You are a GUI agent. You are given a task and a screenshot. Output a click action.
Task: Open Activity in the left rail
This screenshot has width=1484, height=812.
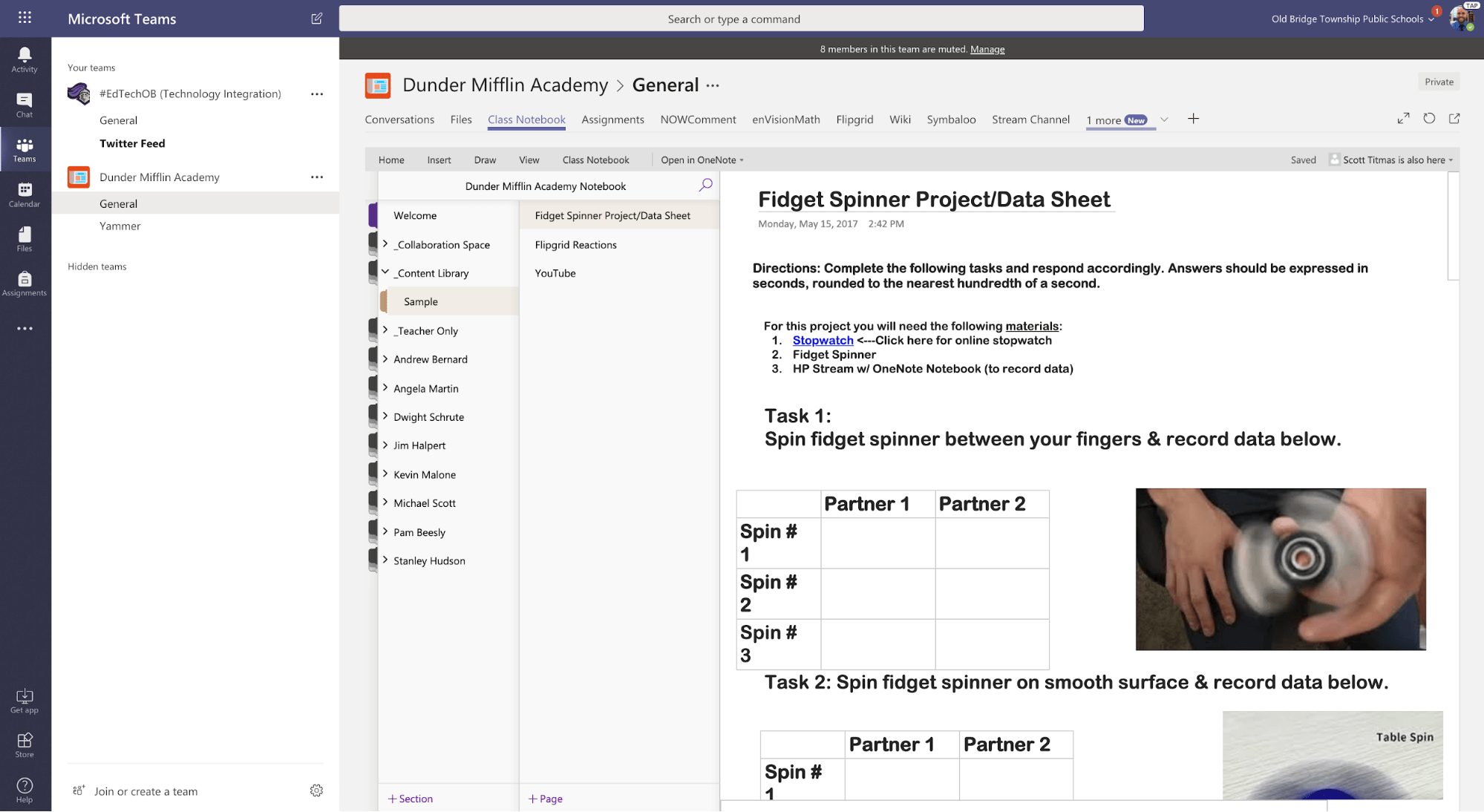[x=24, y=59]
